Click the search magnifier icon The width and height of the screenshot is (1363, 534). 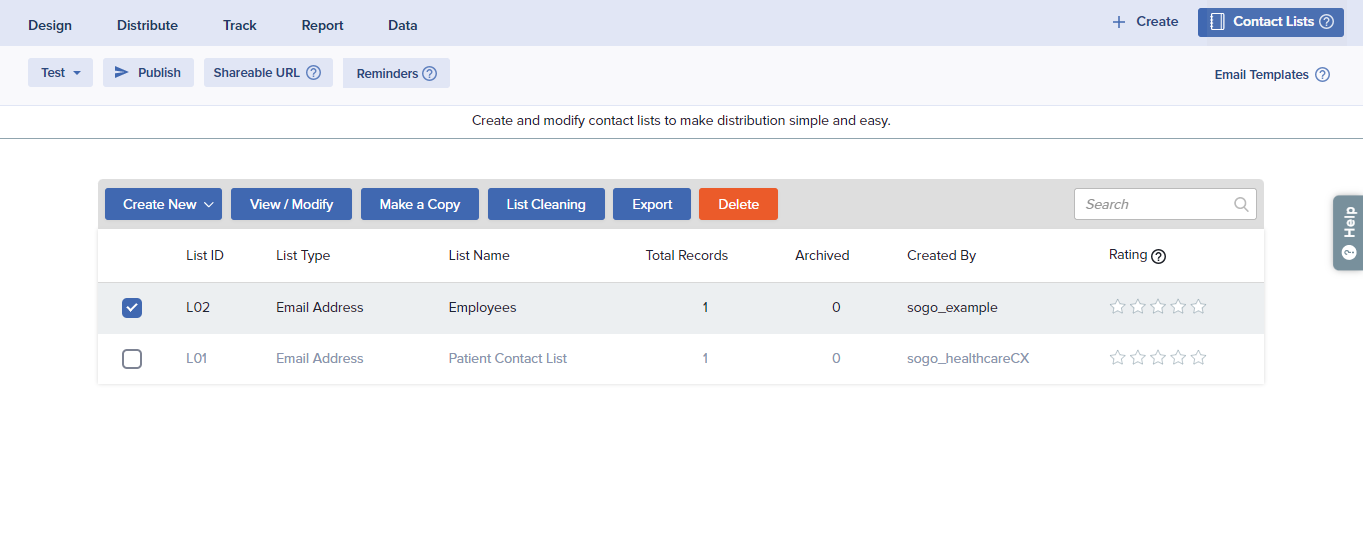(1241, 204)
